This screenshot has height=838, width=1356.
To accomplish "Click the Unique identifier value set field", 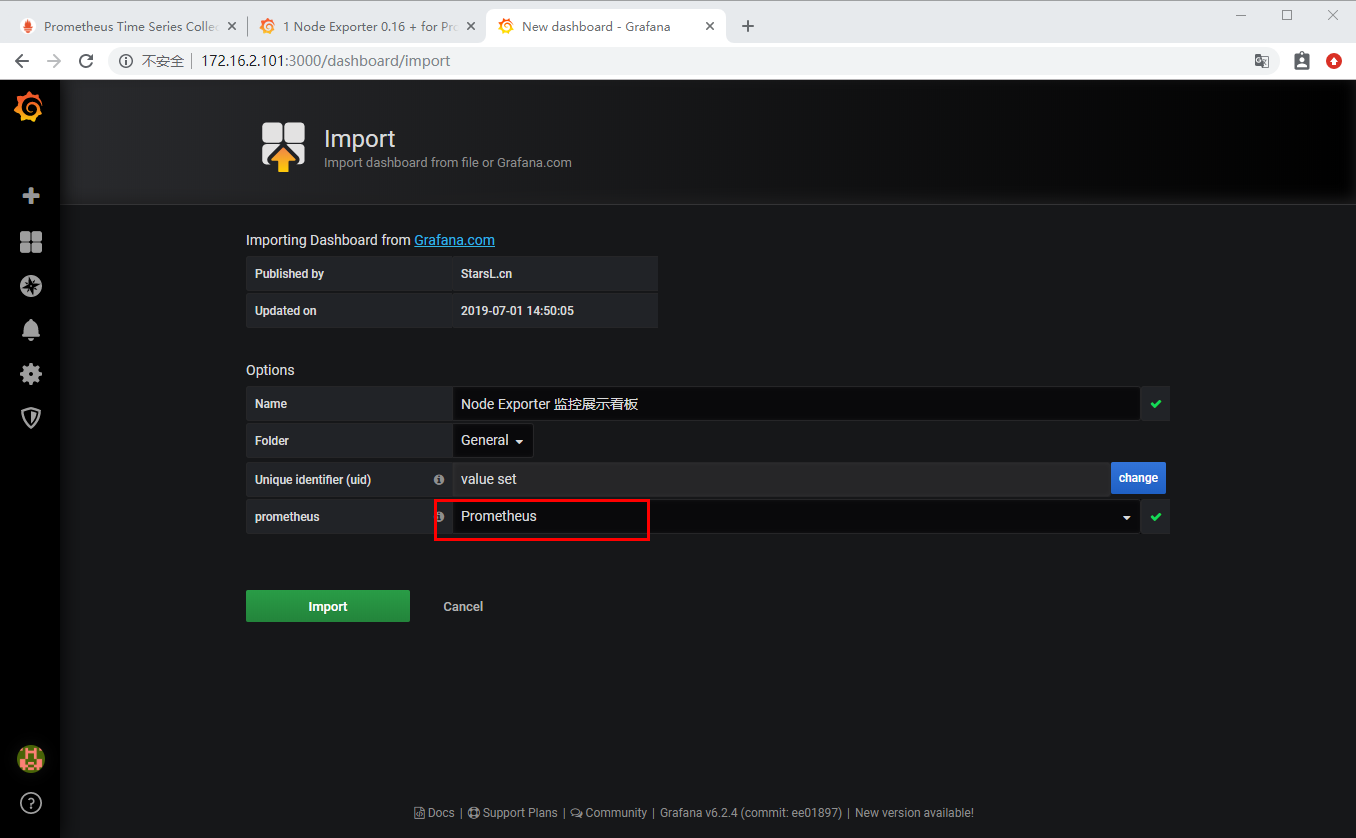I will (781, 479).
